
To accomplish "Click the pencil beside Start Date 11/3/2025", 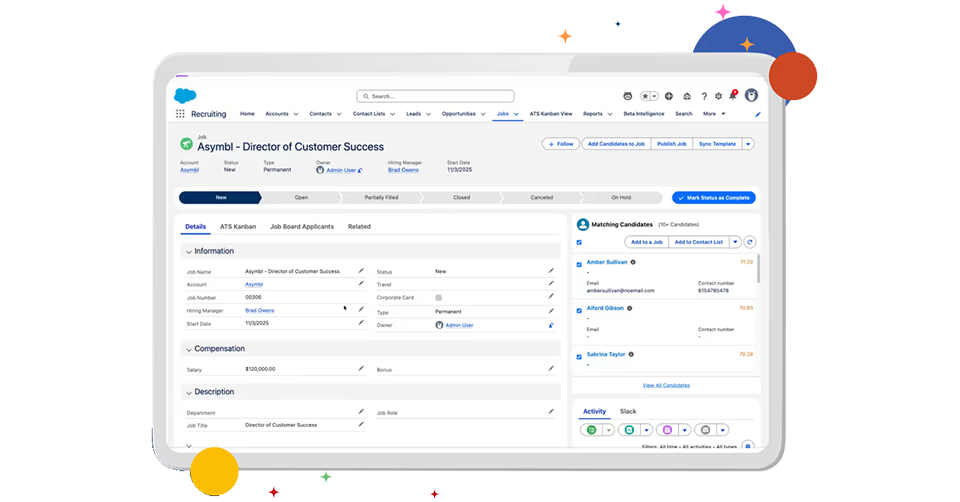I will pyautogui.click(x=361, y=323).
